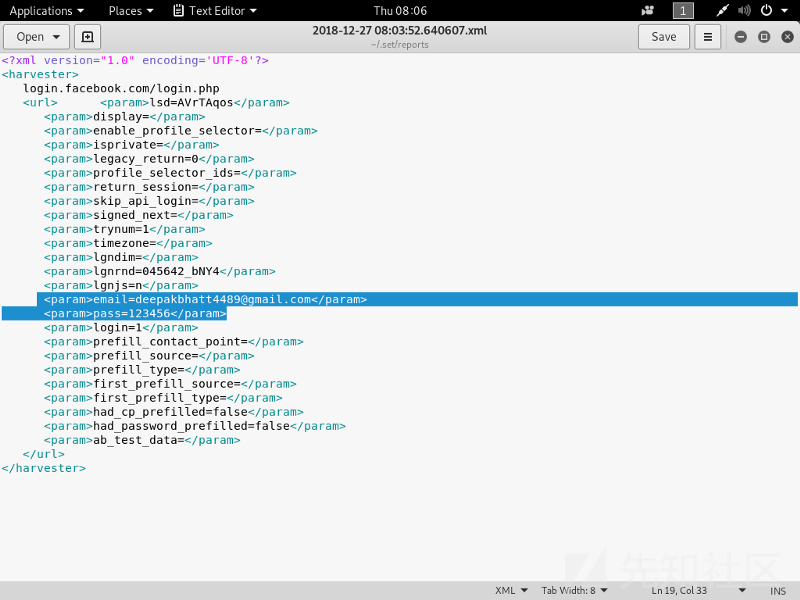Image resolution: width=800 pixels, height=600 pixels.
Task: Click the first_prefill_type= line
Action: pos(163,398)
